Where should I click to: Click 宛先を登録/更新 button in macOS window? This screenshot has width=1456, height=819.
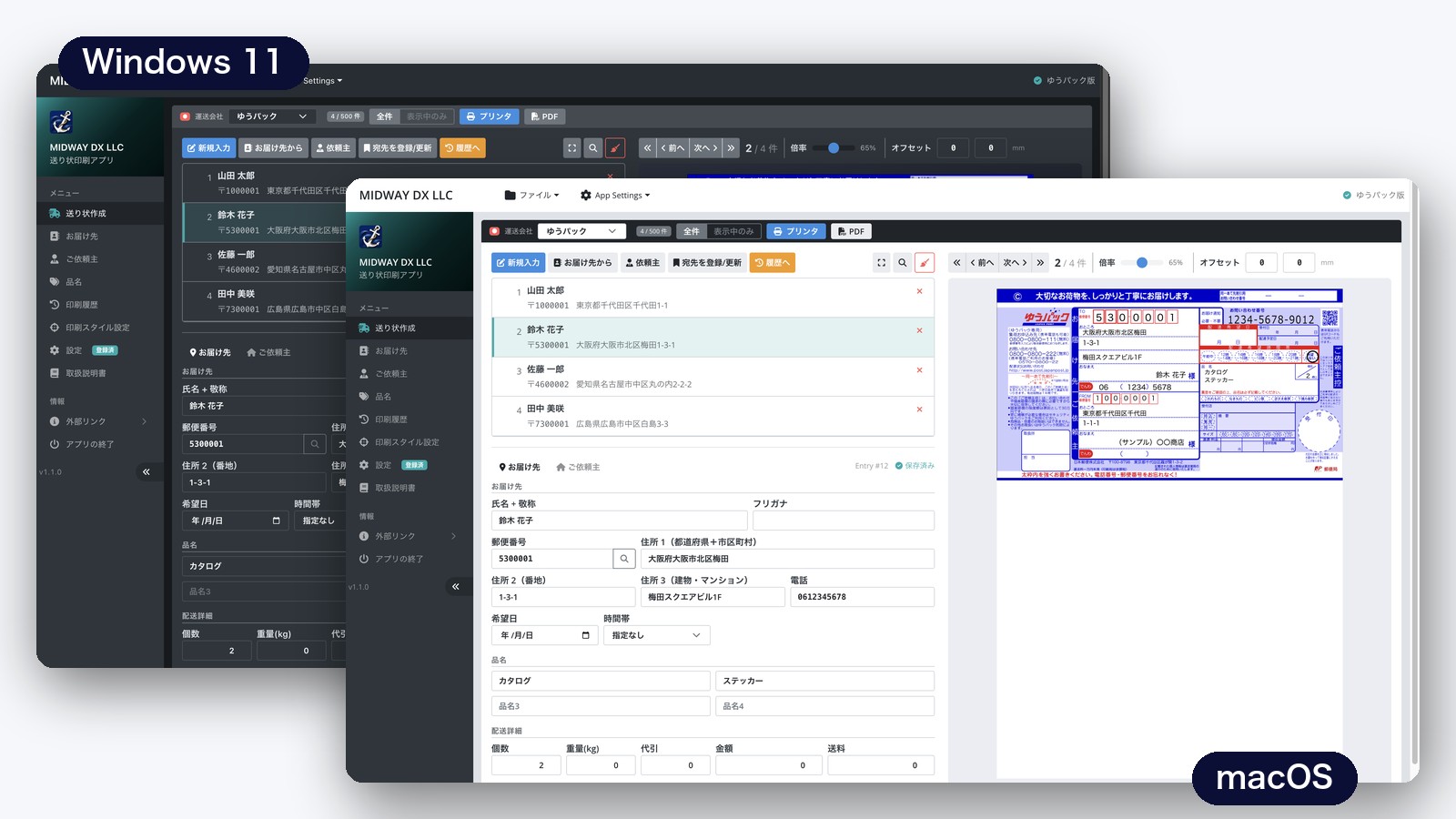click(x=706, y=262)
